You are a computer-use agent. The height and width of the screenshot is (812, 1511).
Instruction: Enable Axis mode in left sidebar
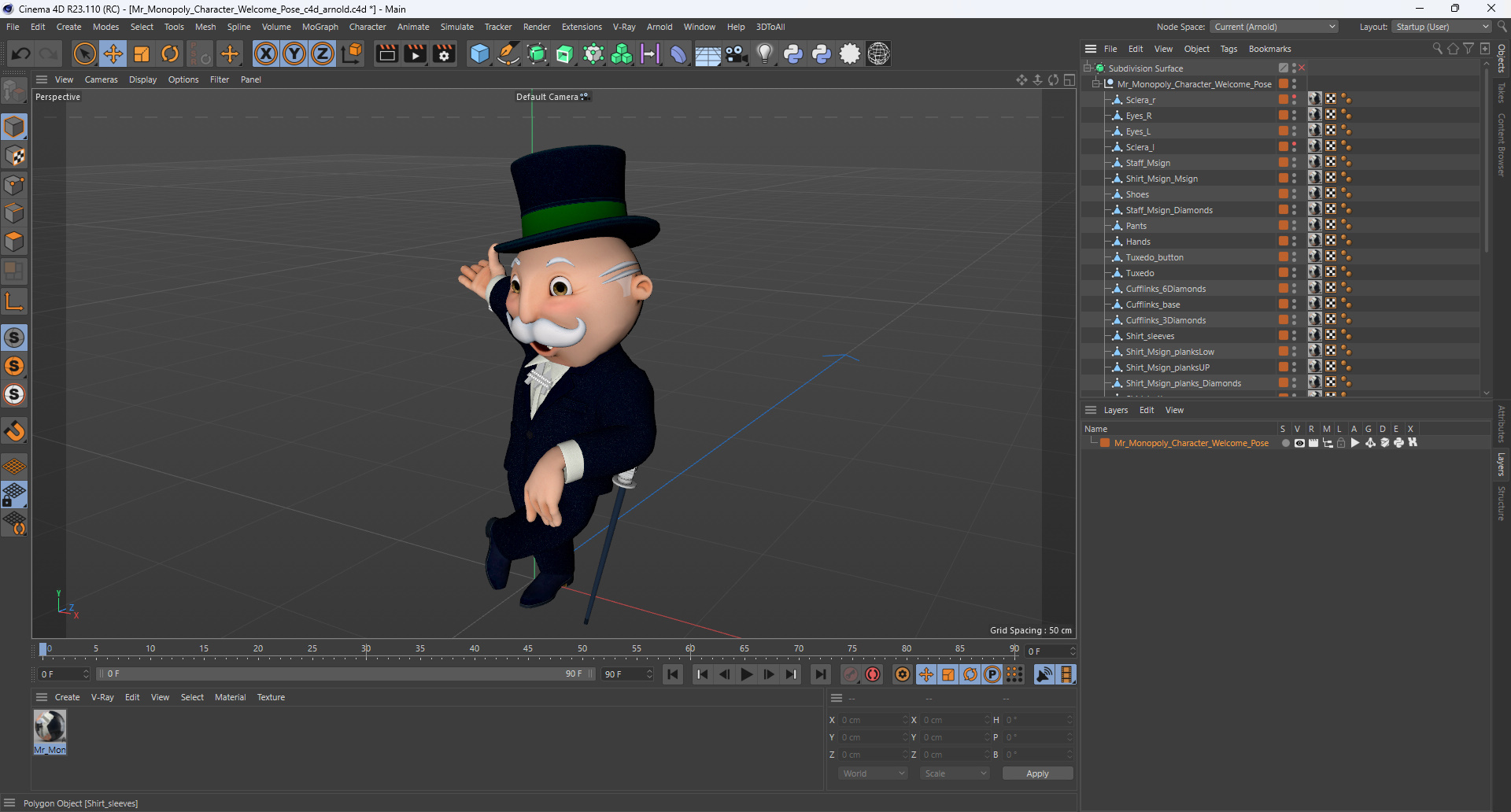(x=14, y=301)
